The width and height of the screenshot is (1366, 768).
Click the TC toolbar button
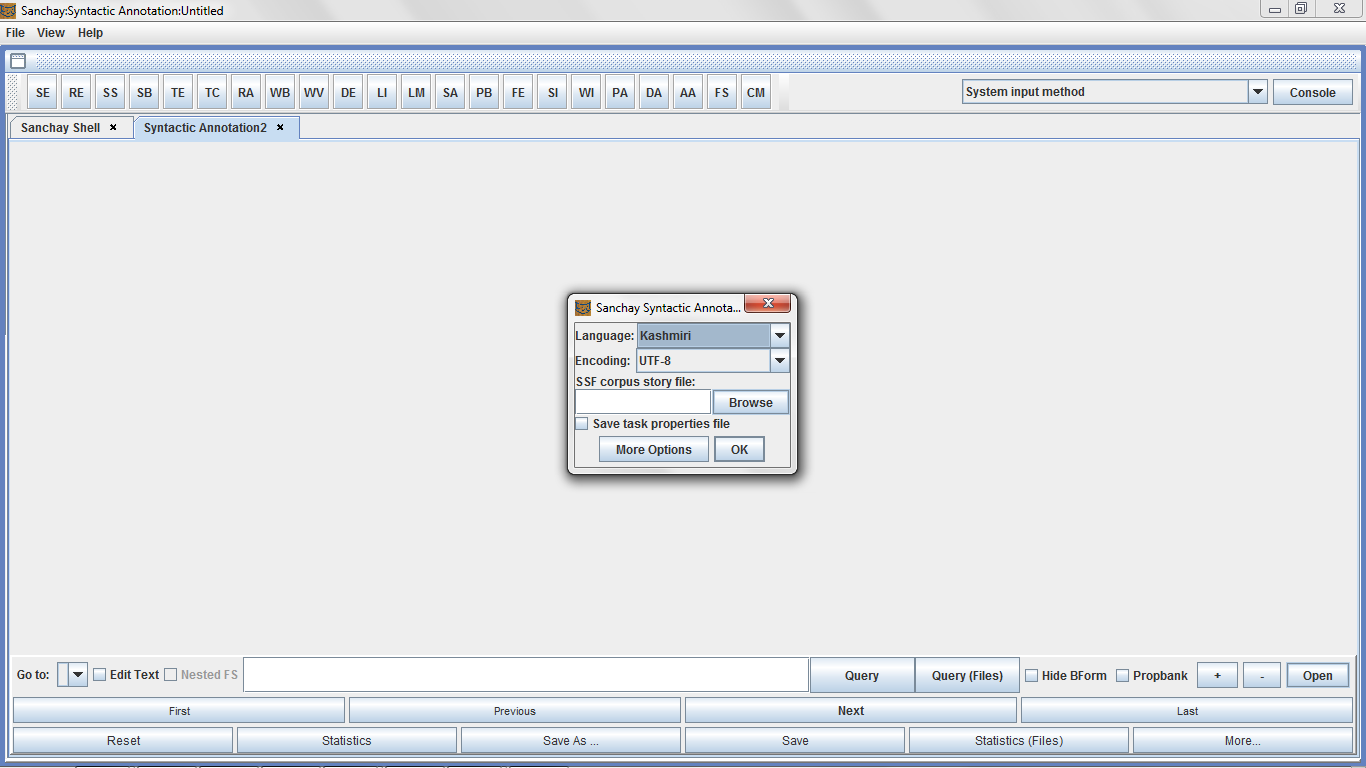213,92
